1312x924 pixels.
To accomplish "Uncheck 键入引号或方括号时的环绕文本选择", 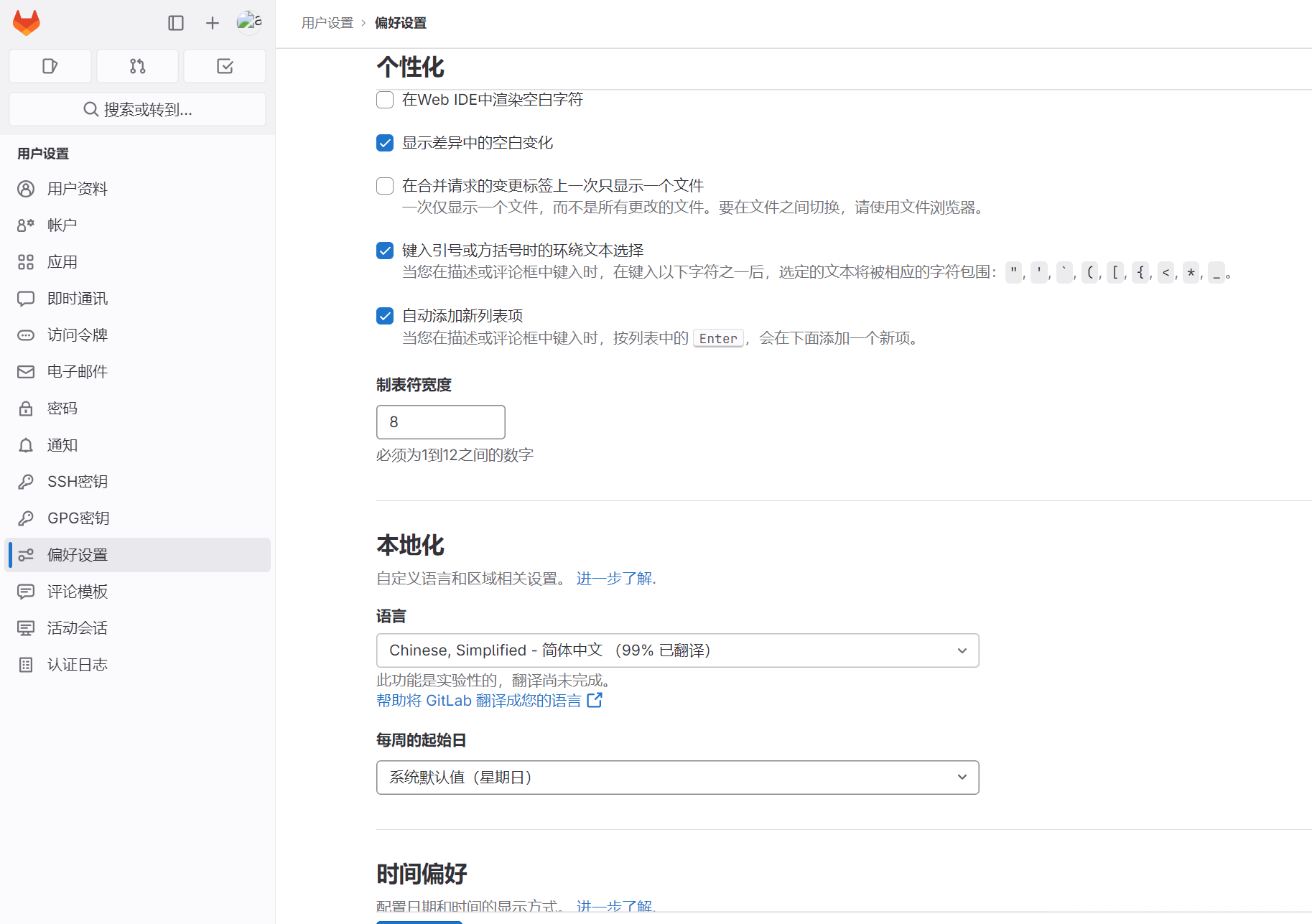I will 385,251.
